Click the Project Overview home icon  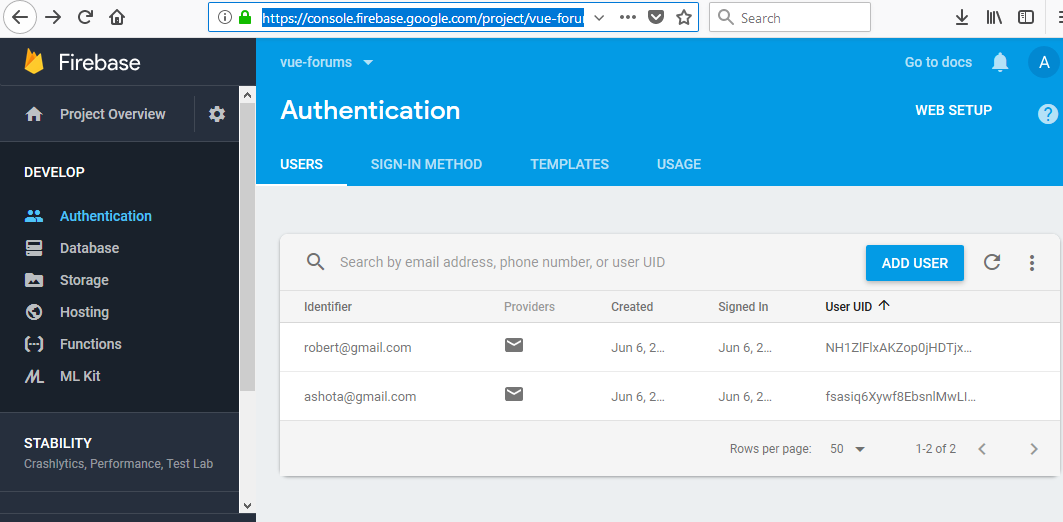[x=34, y=115]
